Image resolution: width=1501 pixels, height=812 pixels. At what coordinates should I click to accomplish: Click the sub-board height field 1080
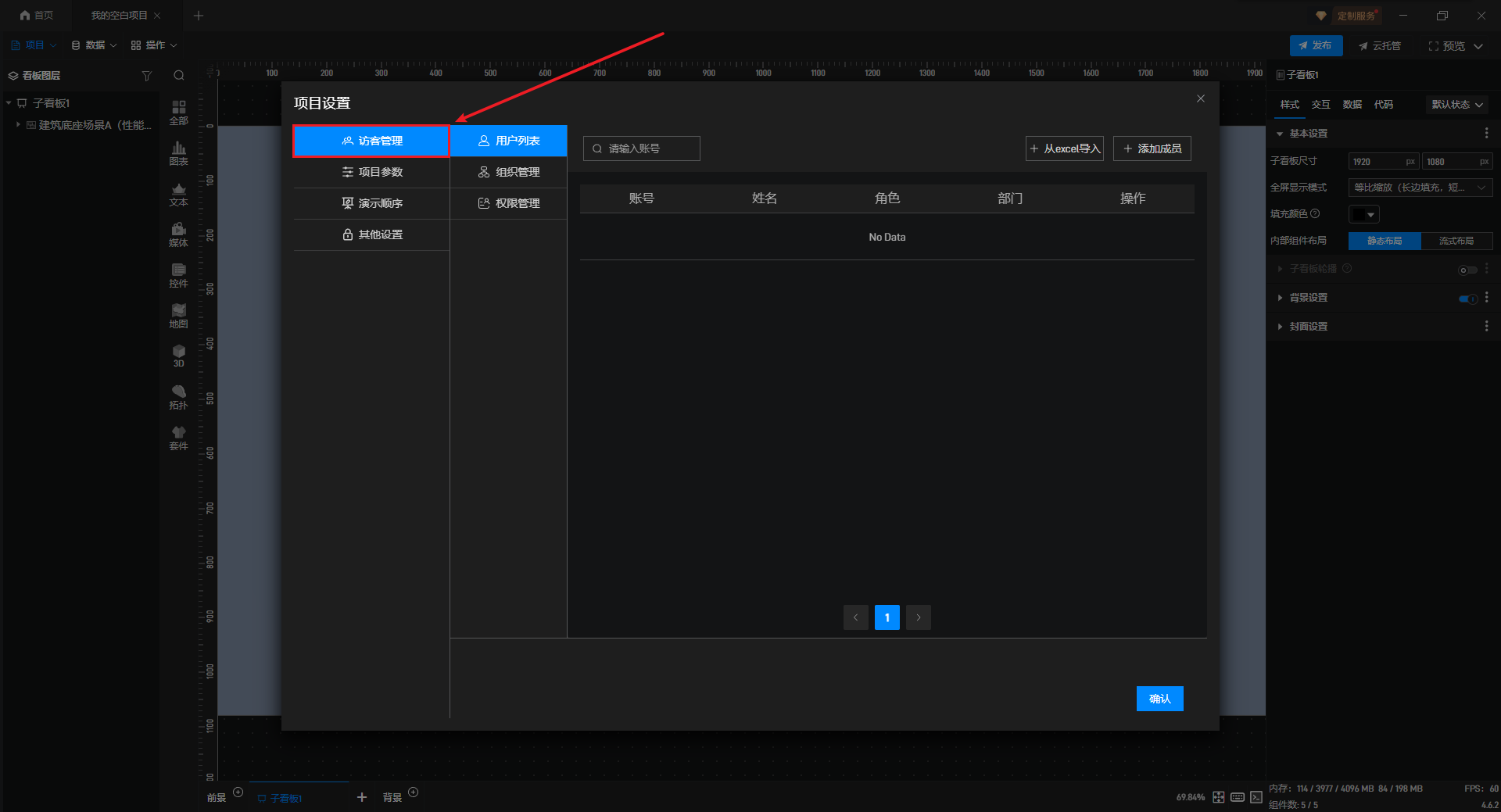[x=1457, y=162]
